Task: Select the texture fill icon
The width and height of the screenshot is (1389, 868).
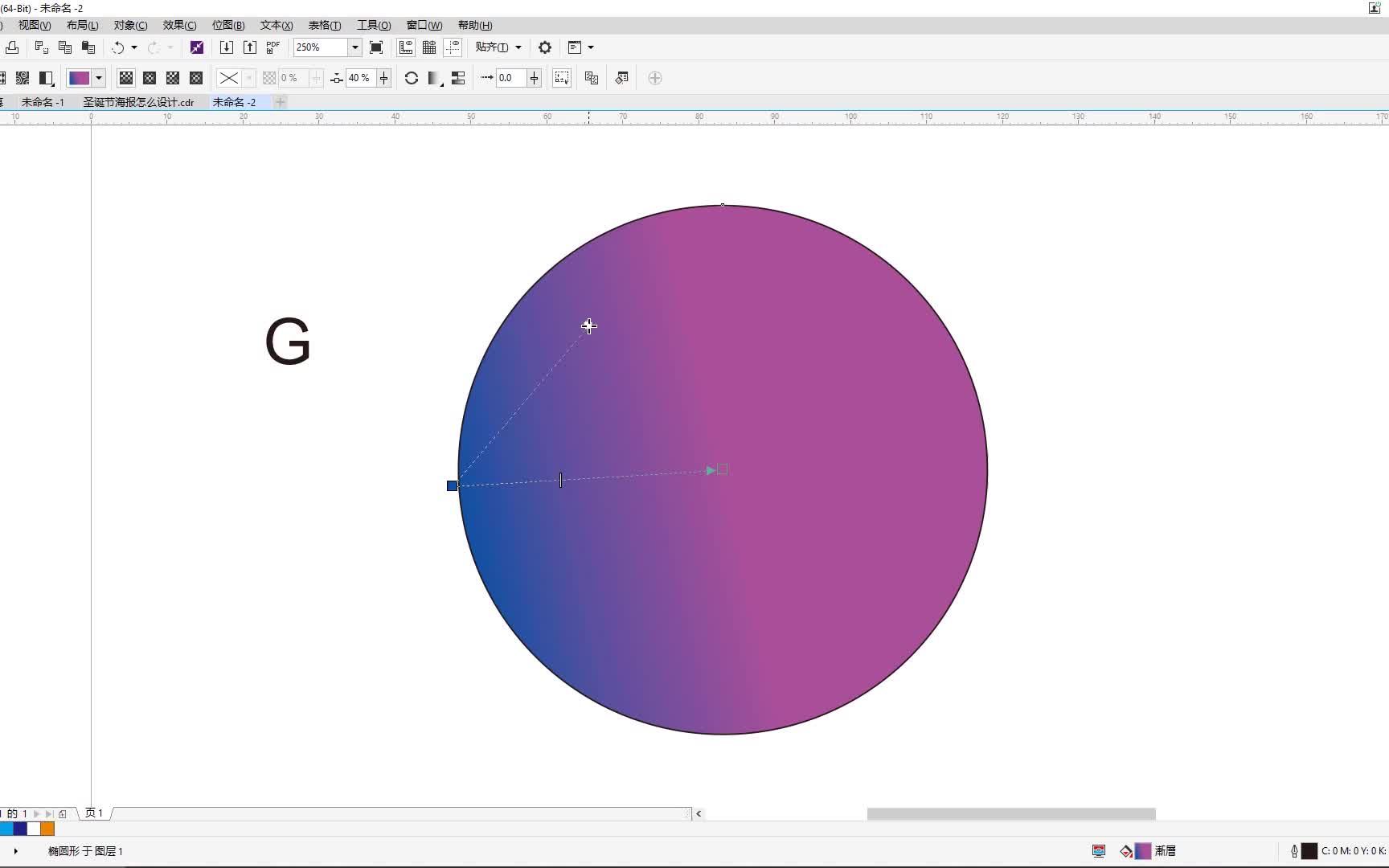Action: [x=23, y=78]
